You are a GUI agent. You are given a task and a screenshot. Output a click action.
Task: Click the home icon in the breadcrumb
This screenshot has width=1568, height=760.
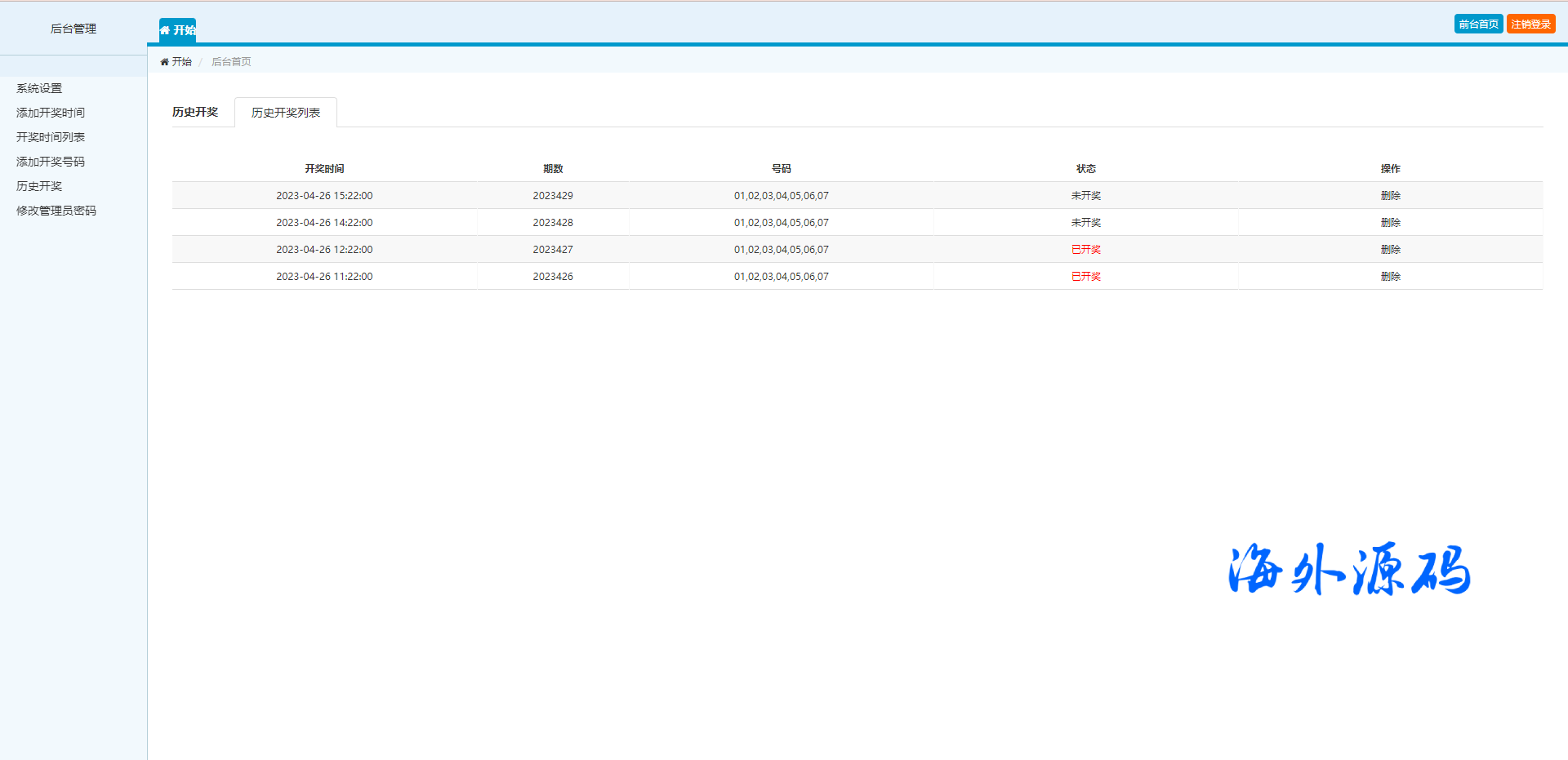click(x=164, y=62)
